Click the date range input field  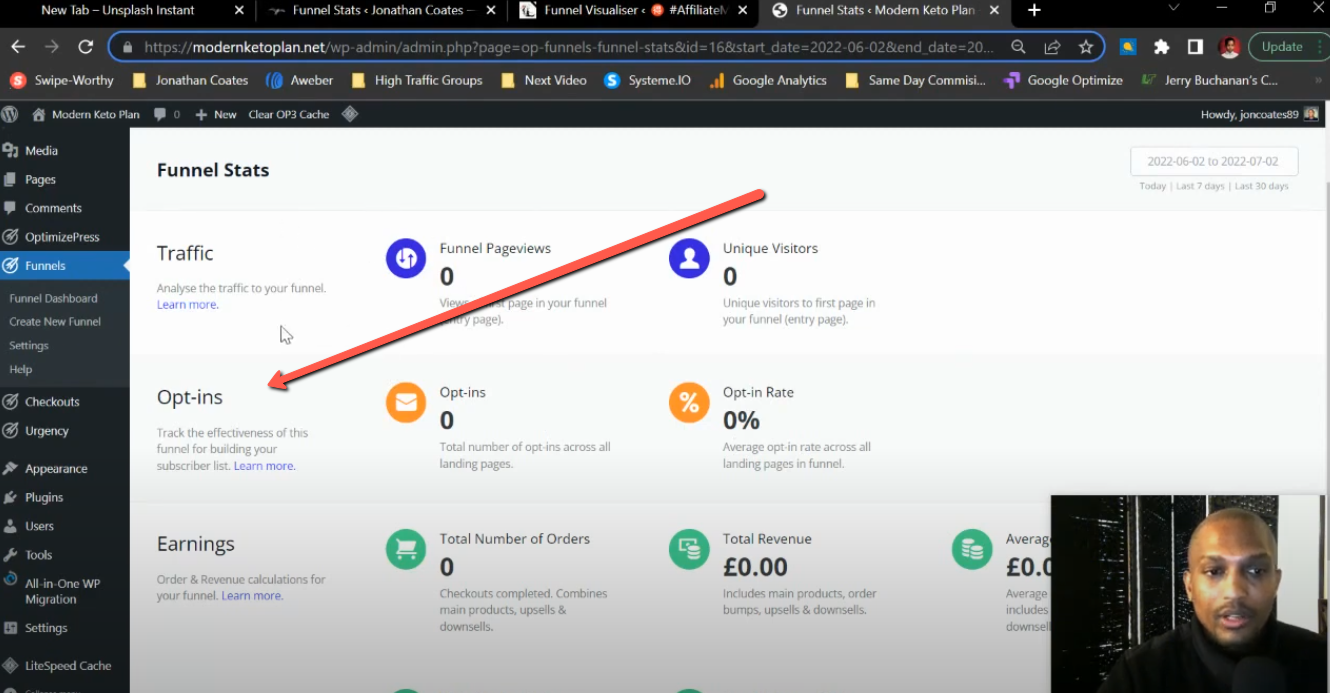click(x=1214, y=160)
